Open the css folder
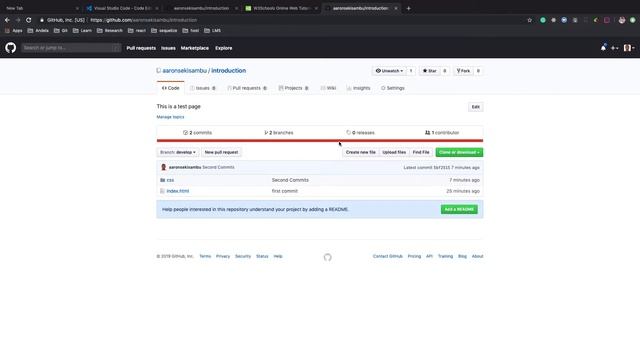The height and width of the screenshot is (360, 640). click(x=170, y=180)
